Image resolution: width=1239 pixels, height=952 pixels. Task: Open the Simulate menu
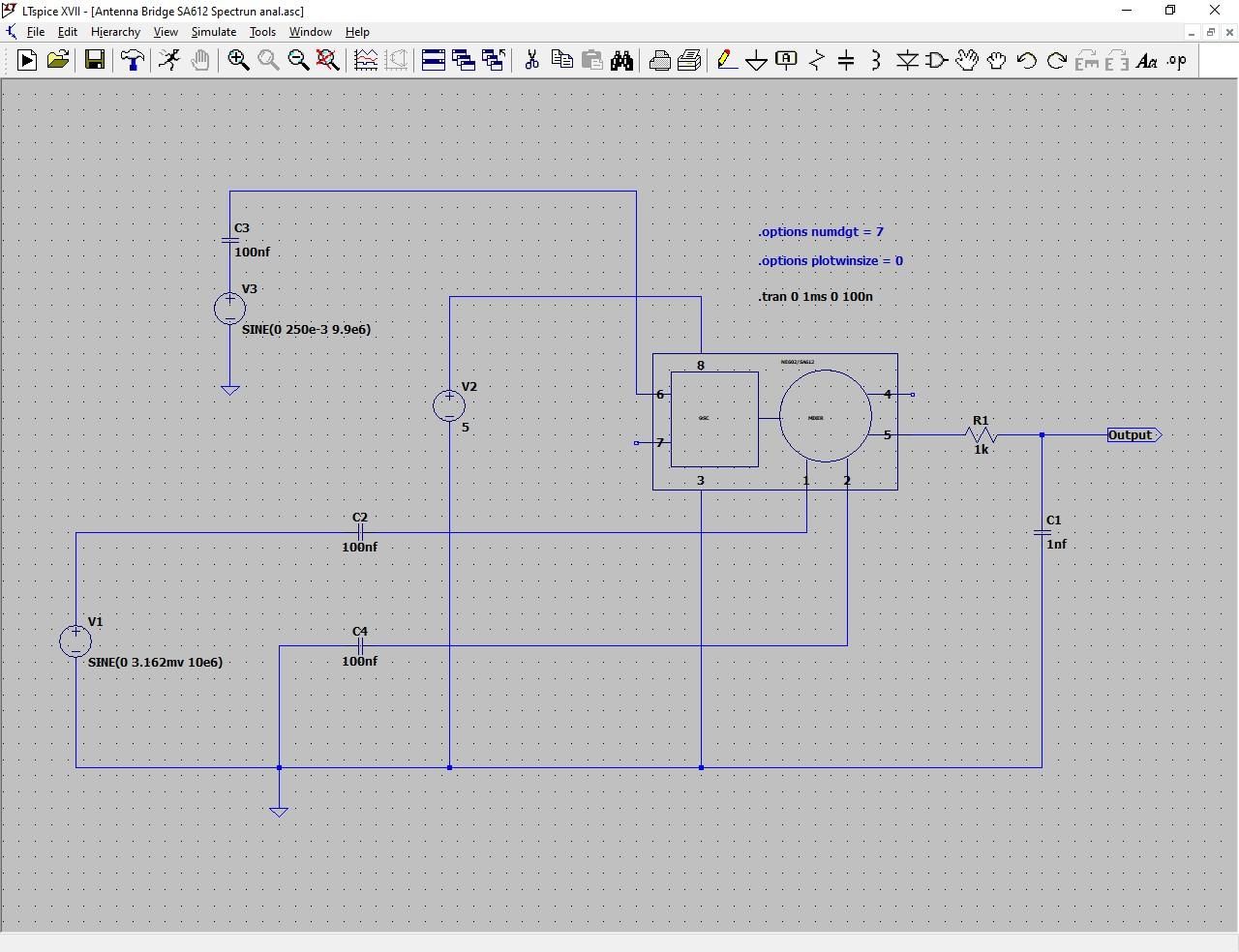pyautogui.click(x=213, y=31)
